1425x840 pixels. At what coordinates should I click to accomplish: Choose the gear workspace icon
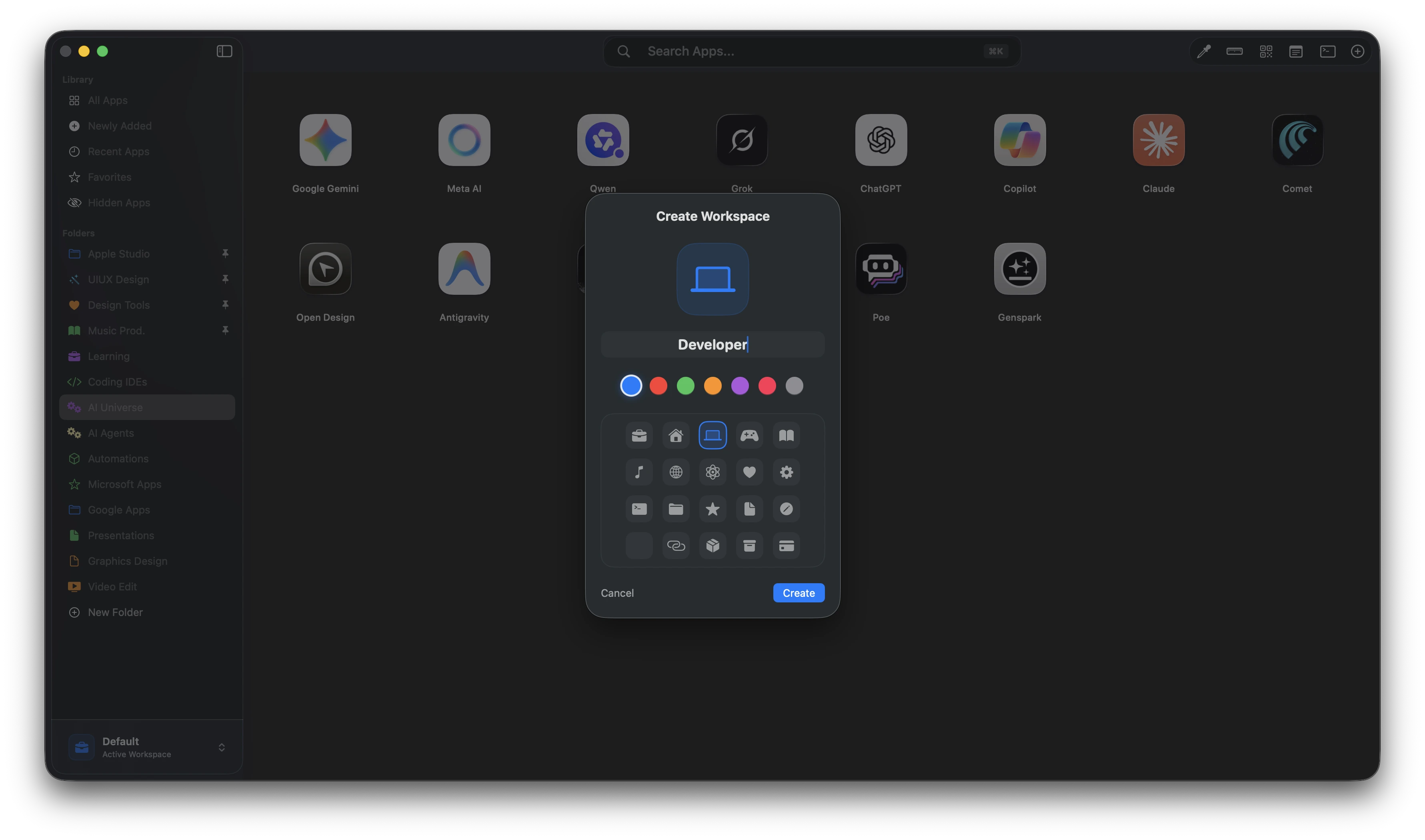787,472
